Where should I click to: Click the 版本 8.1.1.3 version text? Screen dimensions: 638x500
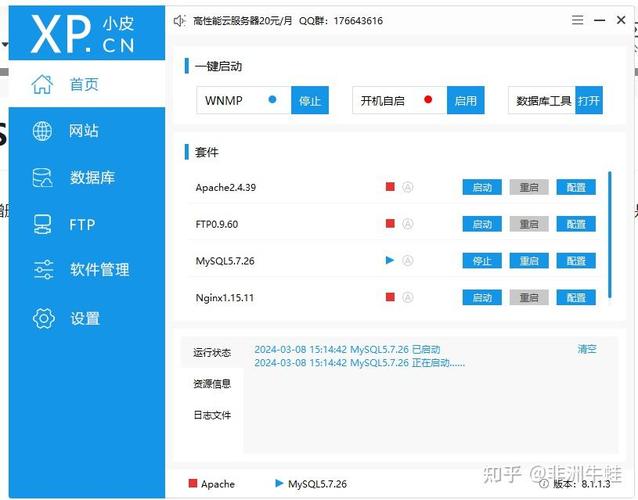click(x=582, y=484)
